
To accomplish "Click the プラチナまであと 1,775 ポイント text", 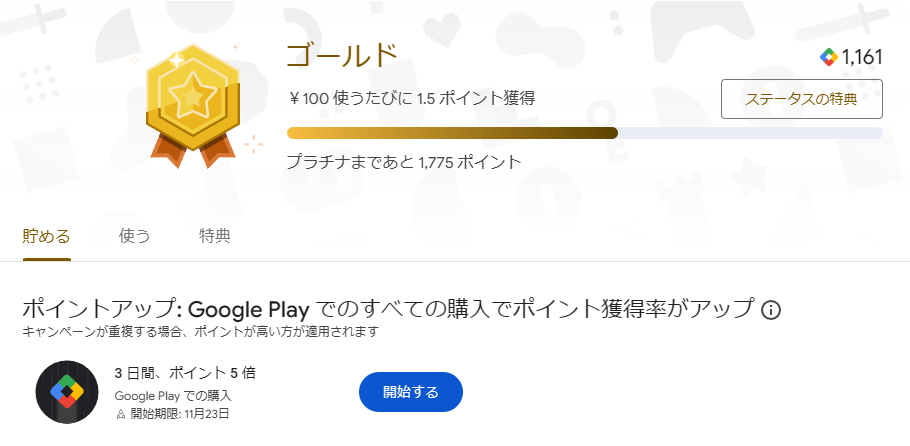I will (x=404, y=162).
